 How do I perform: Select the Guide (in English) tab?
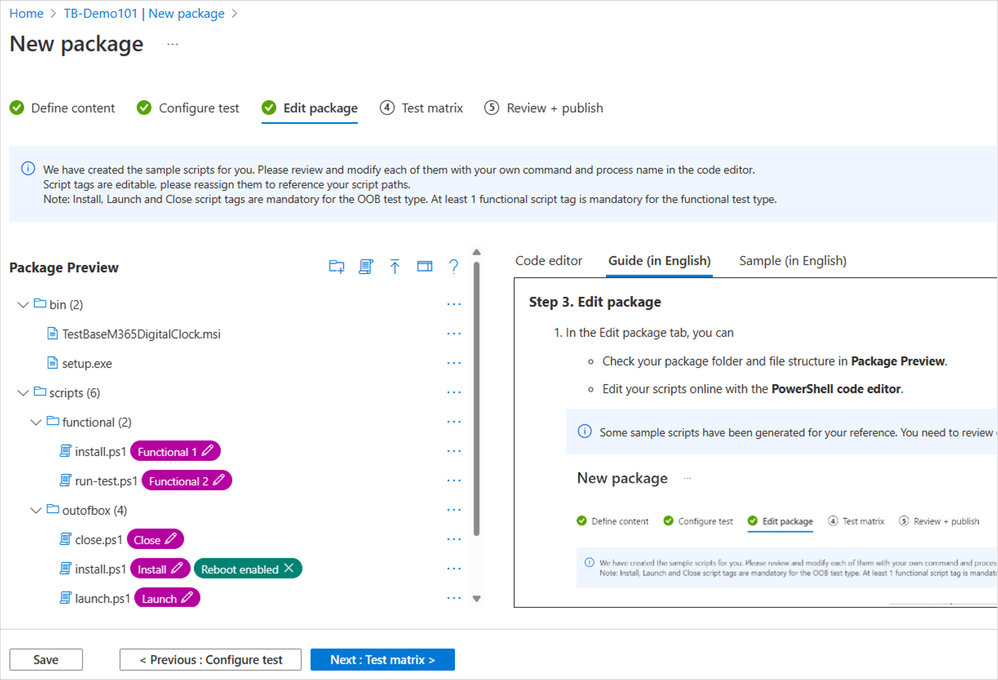click(659, 260)
